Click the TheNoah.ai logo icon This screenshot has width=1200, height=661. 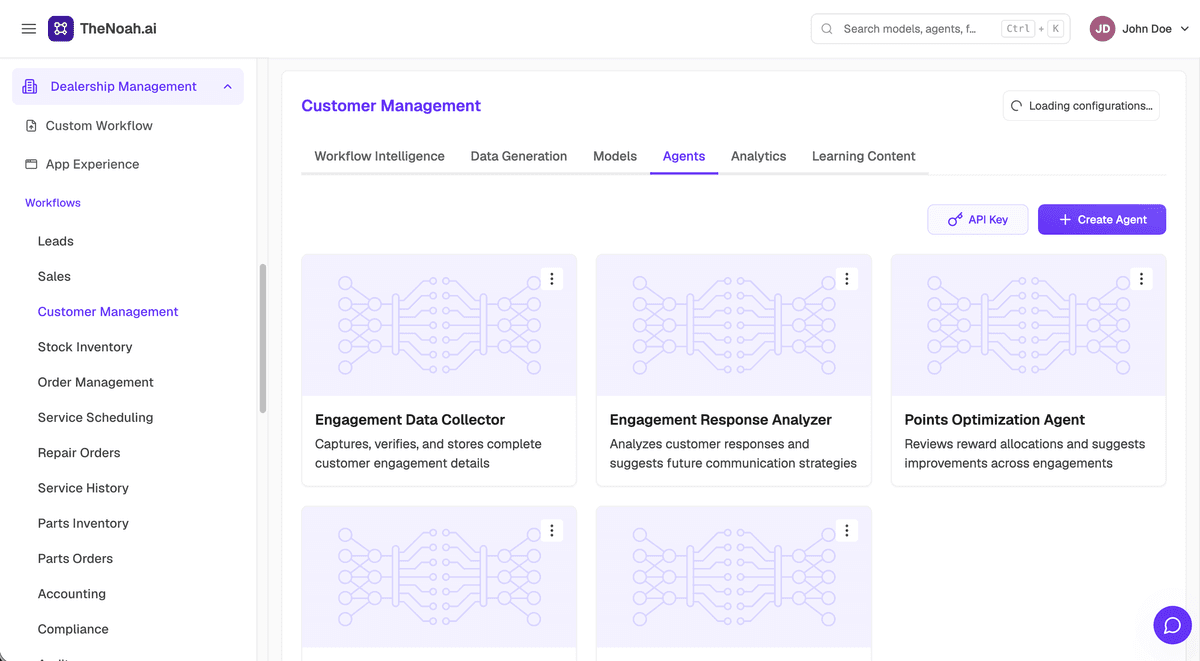point(60,28)
